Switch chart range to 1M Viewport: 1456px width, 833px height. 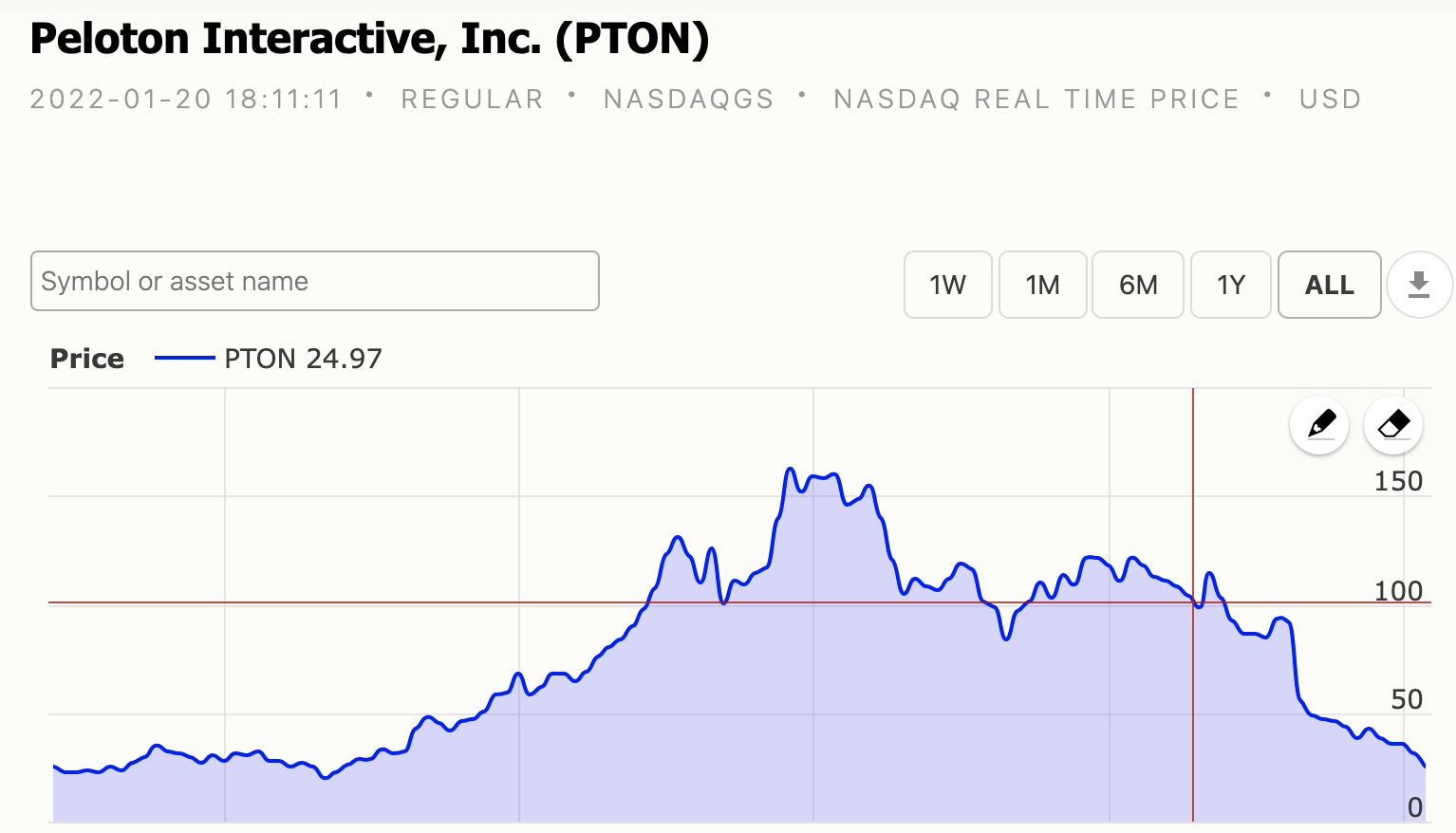[x=1042, y=285]
